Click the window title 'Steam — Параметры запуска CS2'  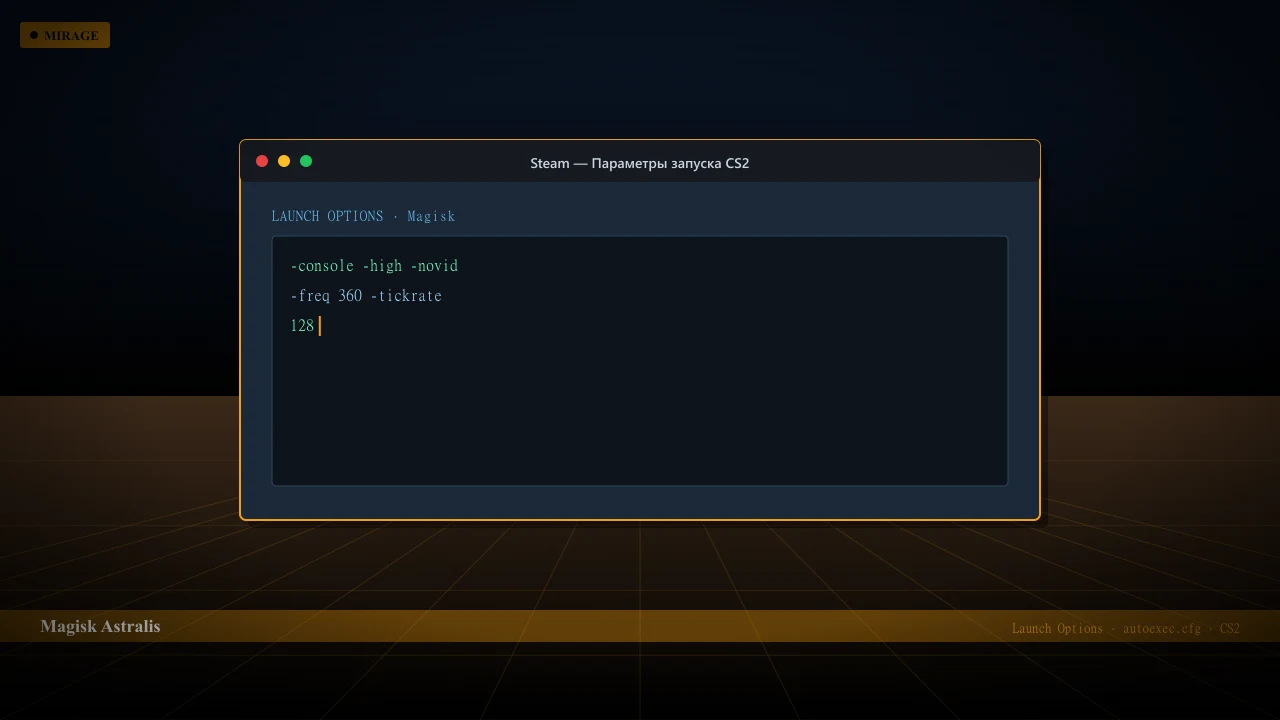(640, 163)
